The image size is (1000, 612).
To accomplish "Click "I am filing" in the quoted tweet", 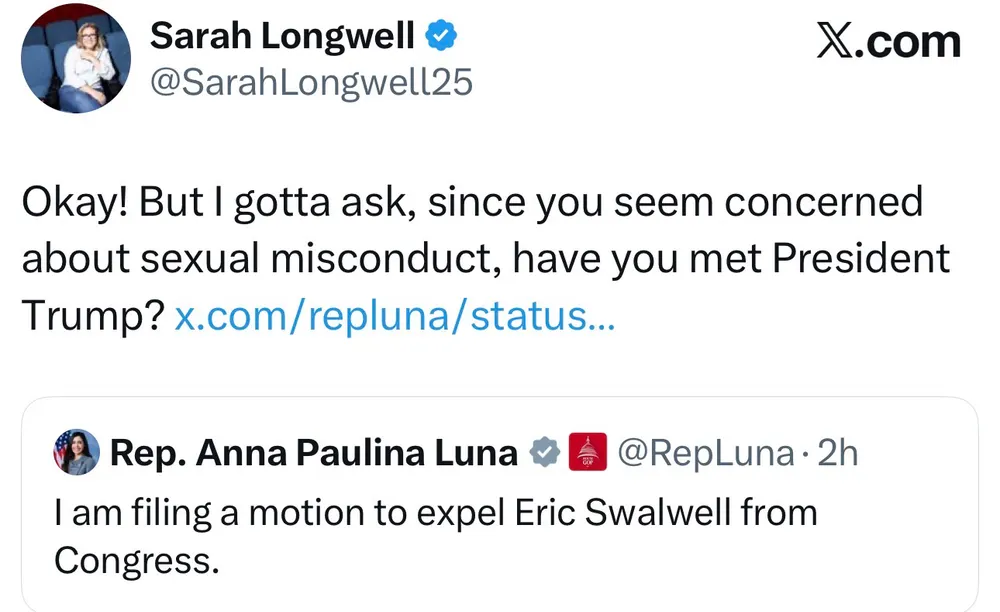I will (118, 513).
